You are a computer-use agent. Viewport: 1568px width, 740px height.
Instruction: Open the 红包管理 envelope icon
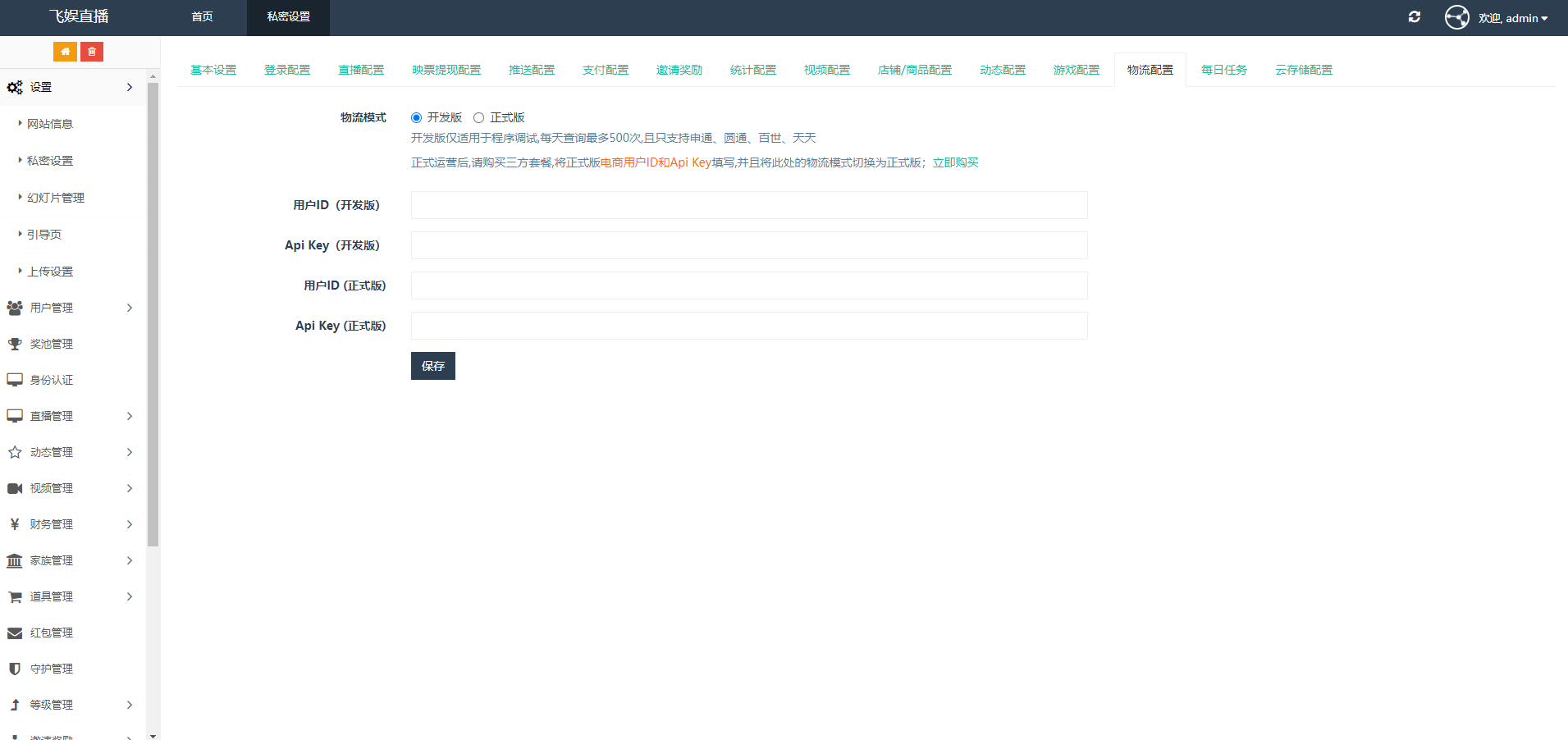pos(15,633)
